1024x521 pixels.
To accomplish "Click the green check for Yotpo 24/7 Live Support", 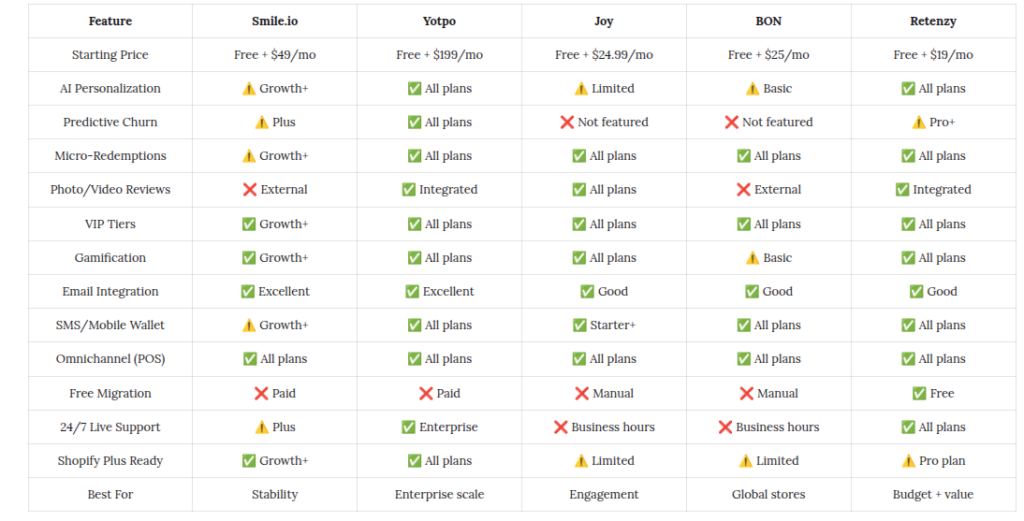I will pos(408,427).
